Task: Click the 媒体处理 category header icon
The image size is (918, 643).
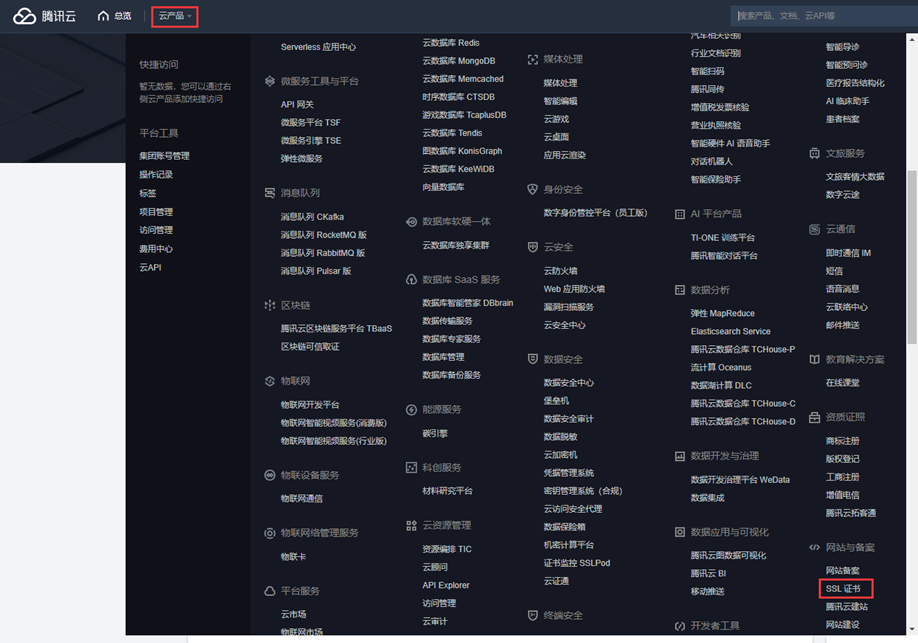Action: (532, 59)
